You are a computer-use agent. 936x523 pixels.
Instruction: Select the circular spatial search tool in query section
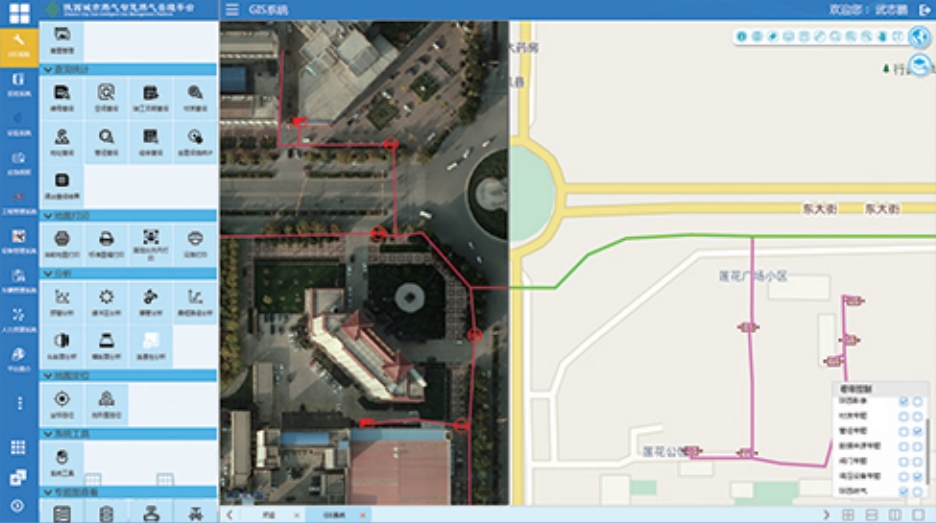pos(106,99)
